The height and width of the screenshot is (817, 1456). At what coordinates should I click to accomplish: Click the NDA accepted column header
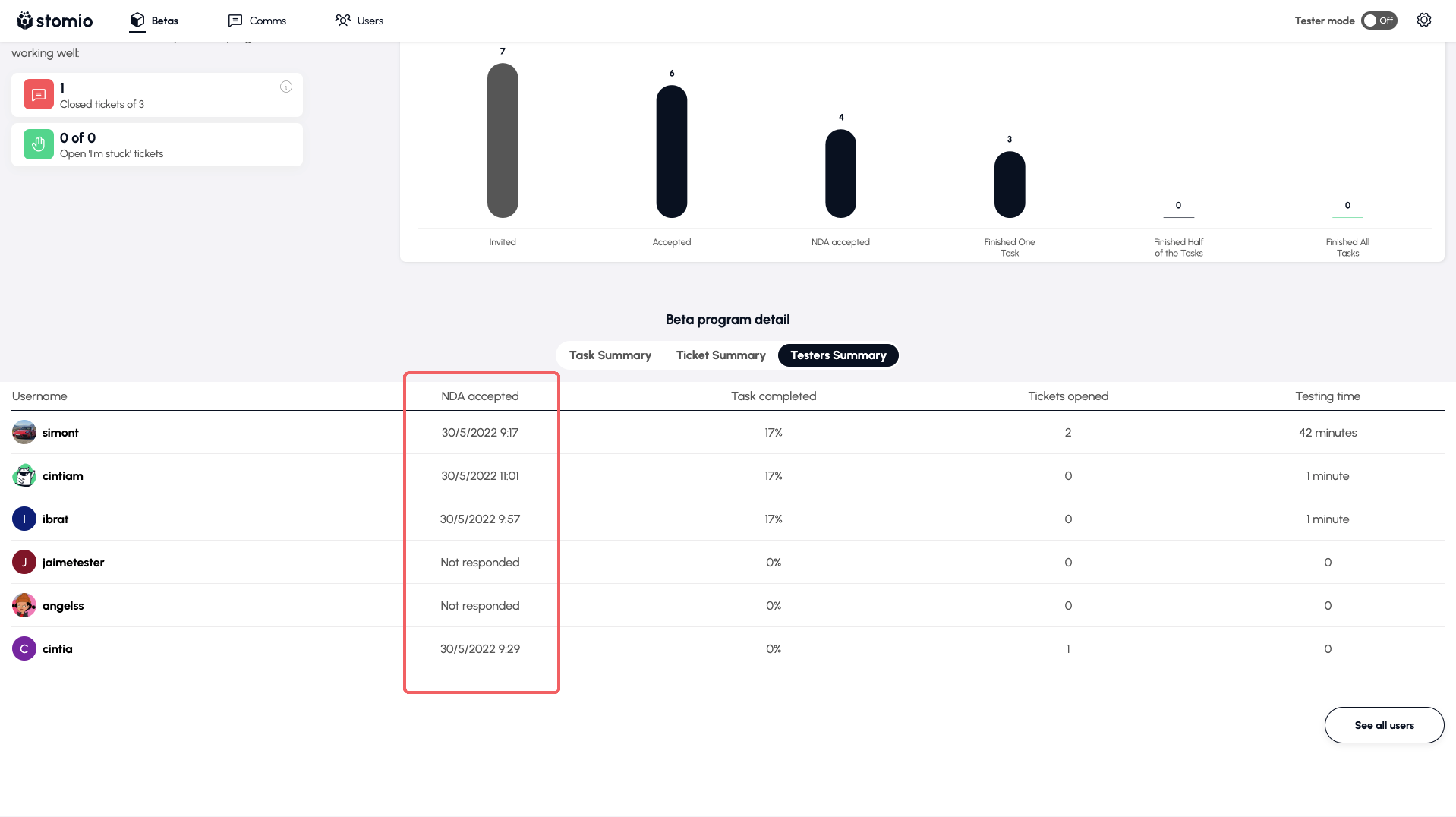click(480, 396)
